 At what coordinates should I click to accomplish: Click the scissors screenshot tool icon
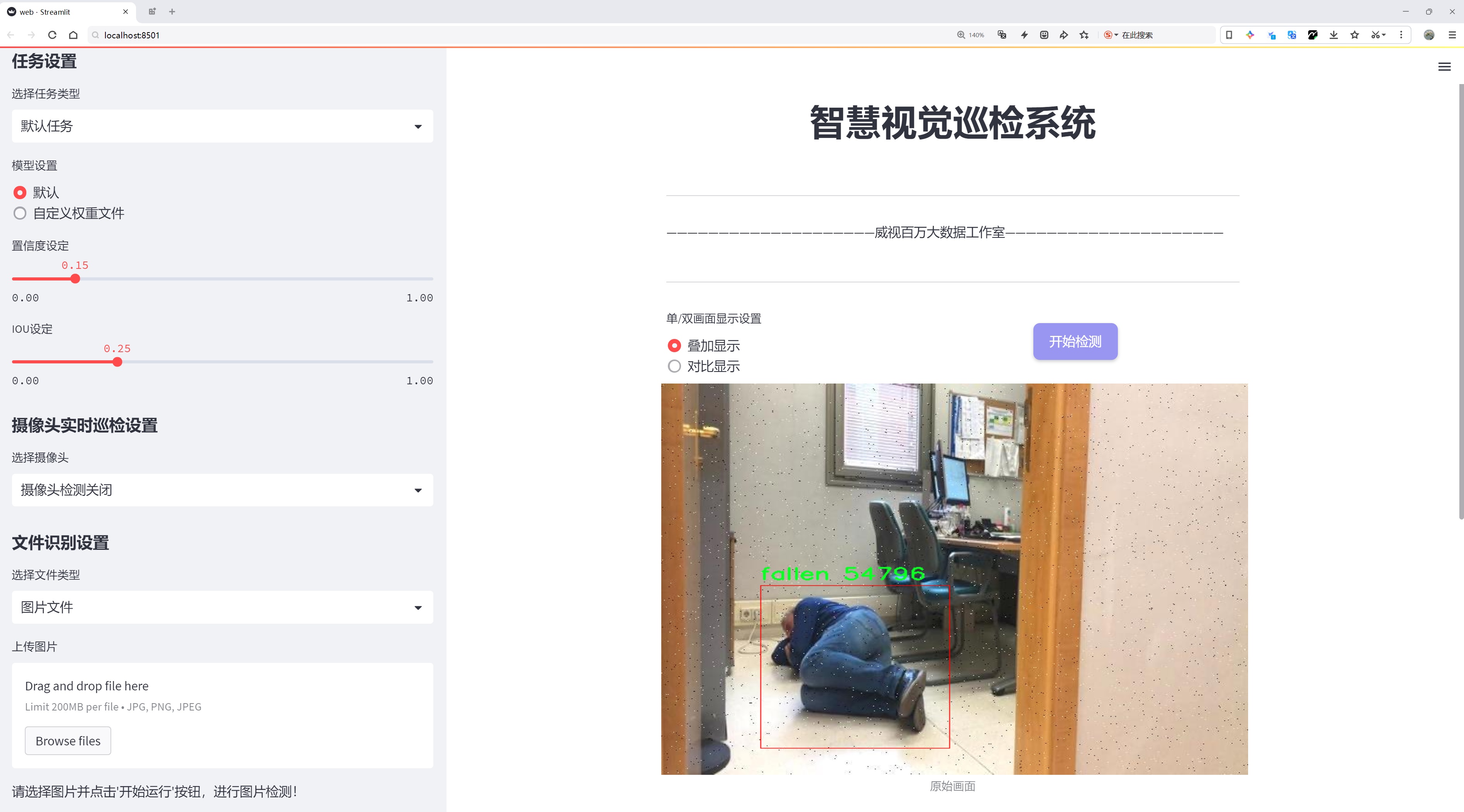[x=1375, y=35]
